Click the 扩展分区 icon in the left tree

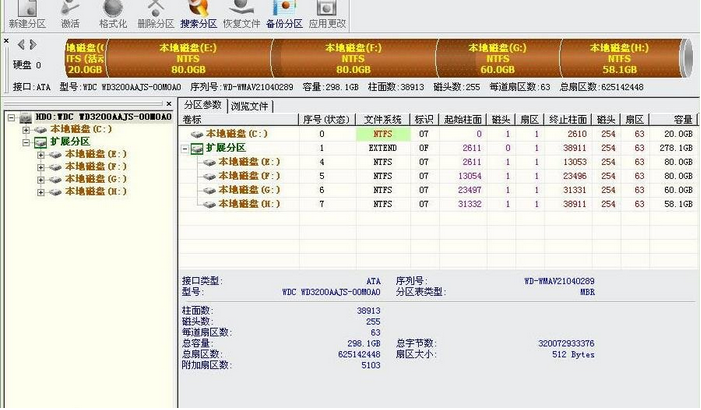pyautogui.click(x=41, y=143)
